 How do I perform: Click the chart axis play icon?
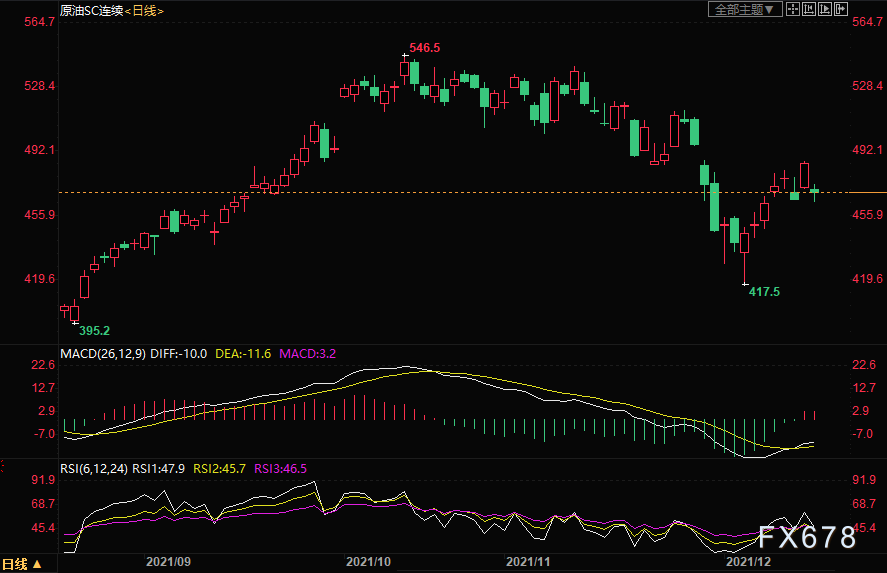(x=825, y=9)
